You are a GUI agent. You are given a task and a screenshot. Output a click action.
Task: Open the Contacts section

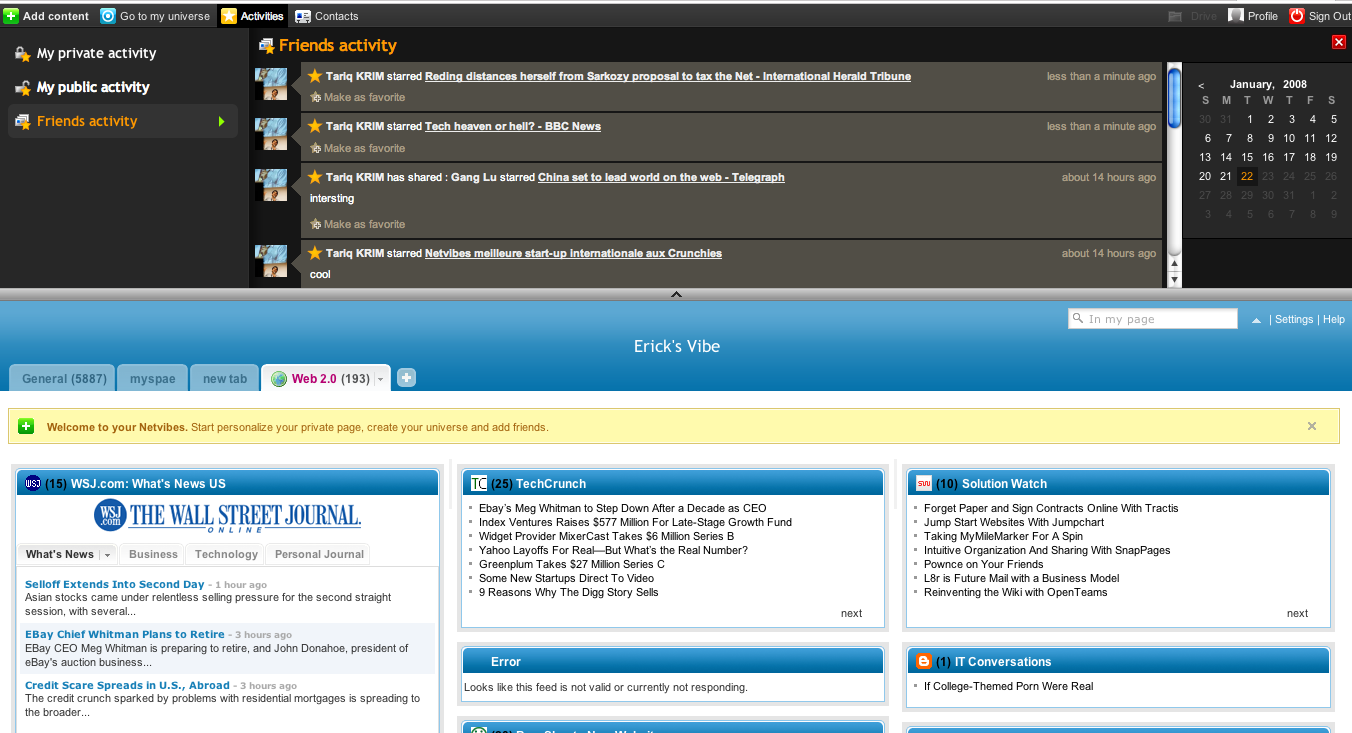(x=327, y=16)
